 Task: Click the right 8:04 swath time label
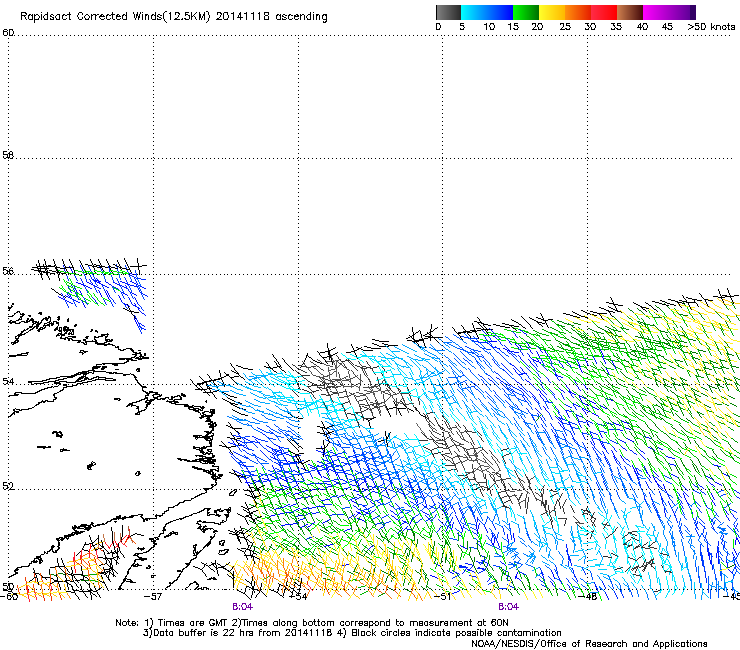(x=508, y=607)
